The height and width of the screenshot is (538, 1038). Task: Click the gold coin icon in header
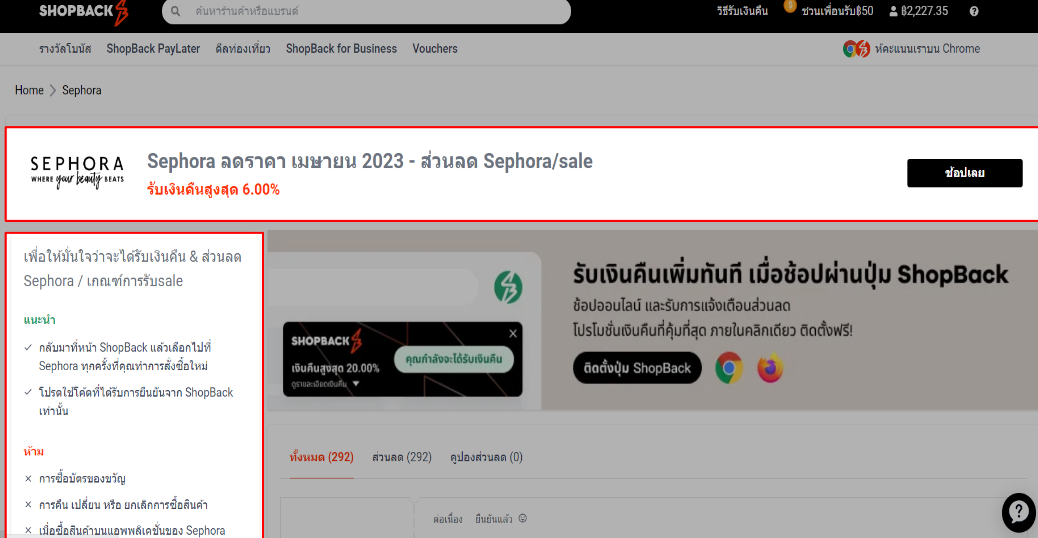click(x=790, y=6)
